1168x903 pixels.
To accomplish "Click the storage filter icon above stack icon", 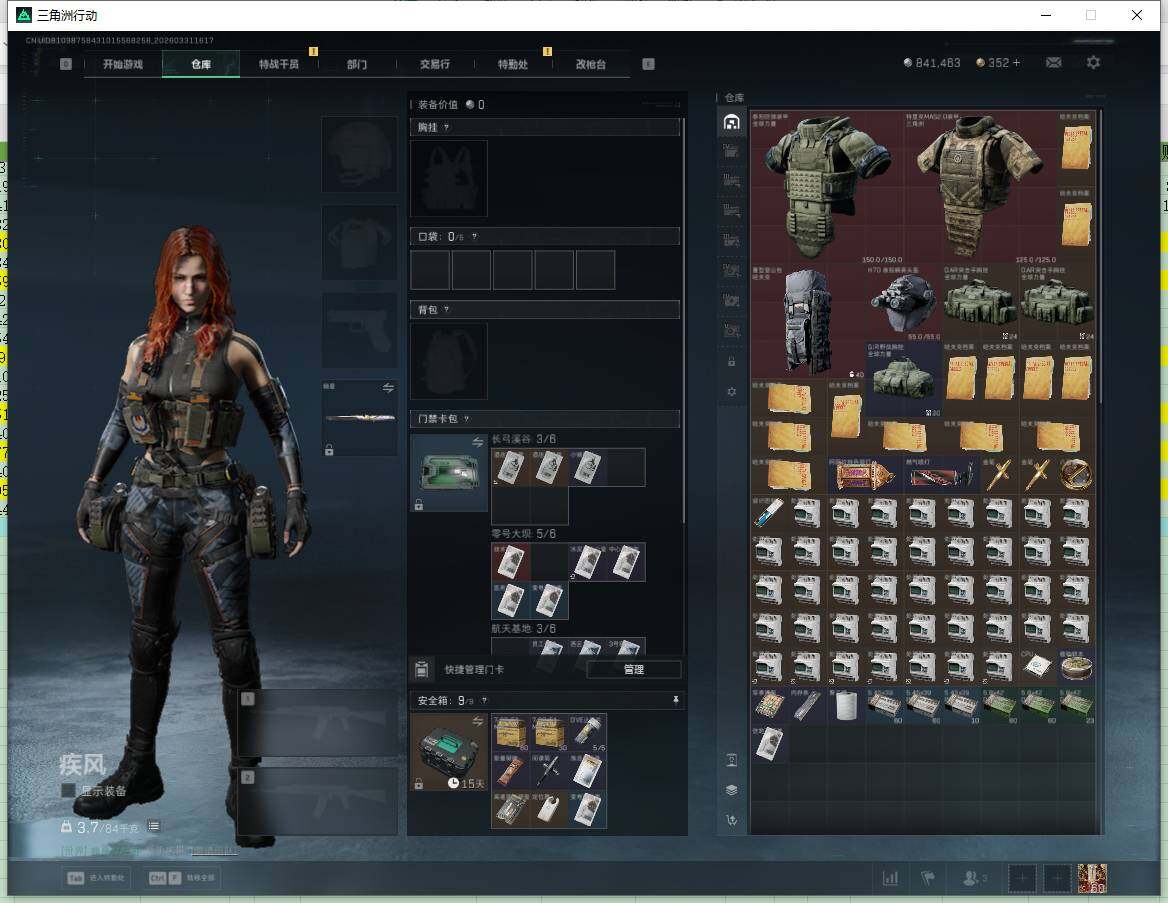I will (731, 760).
